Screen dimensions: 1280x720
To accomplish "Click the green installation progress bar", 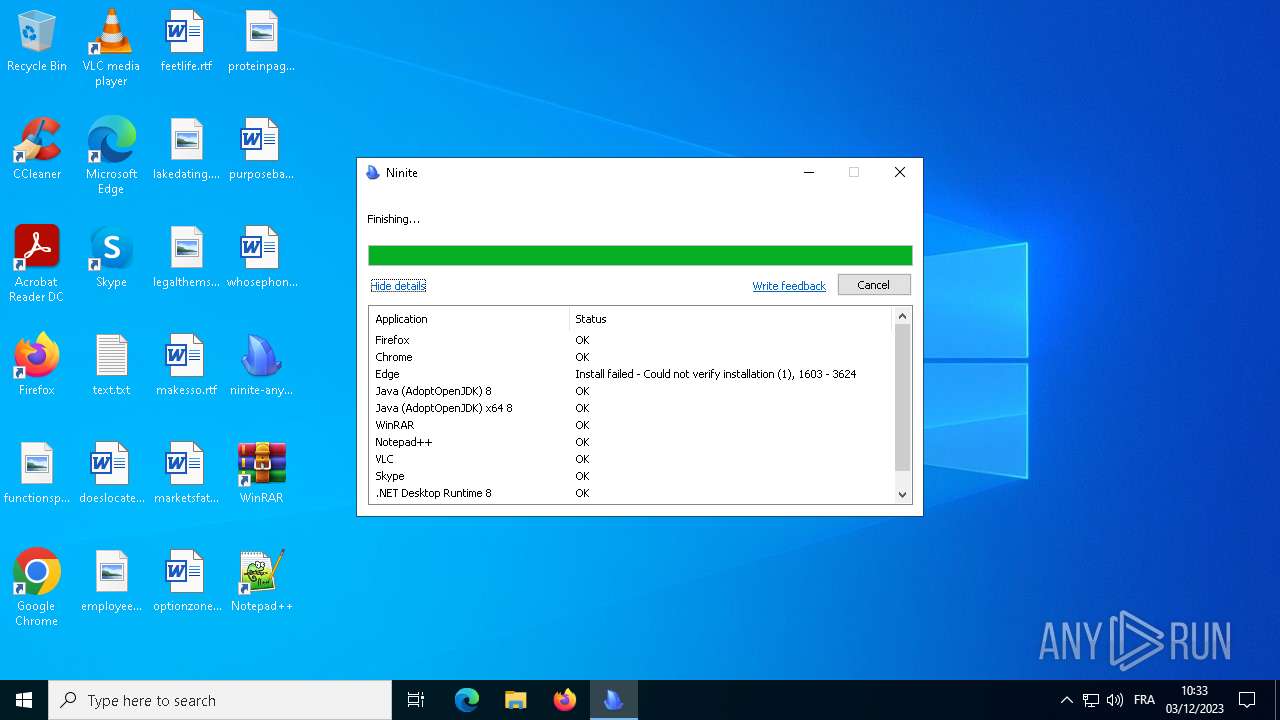I will (x=640, y=255).
